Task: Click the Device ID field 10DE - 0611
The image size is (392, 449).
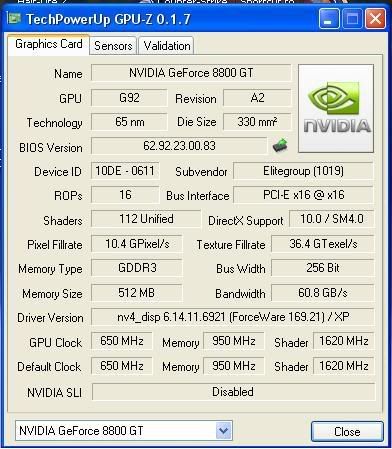Action: tap(125, 171)
